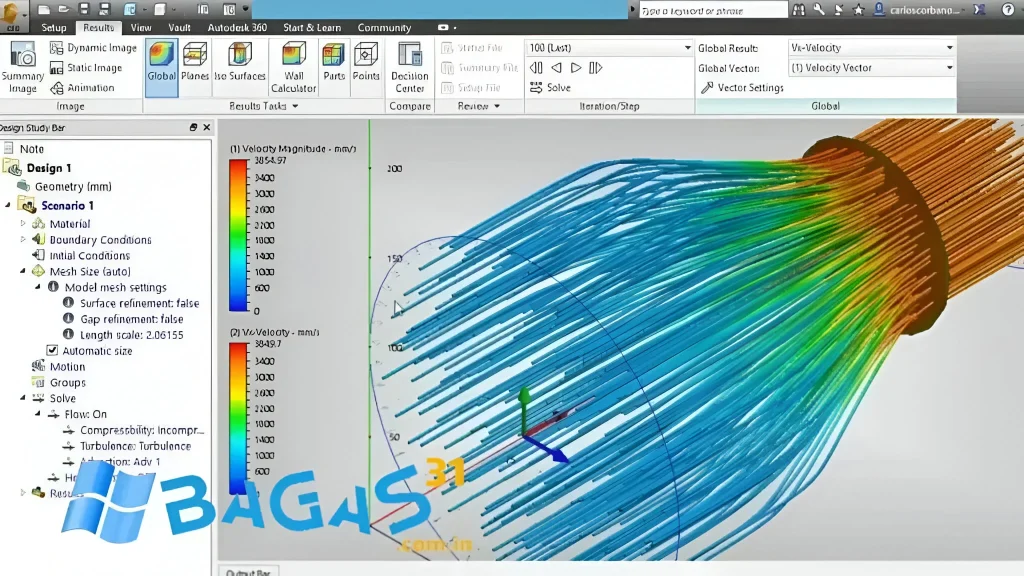The image size is (1024, 576).
Task: Click the Solve button
Action: 551,88
